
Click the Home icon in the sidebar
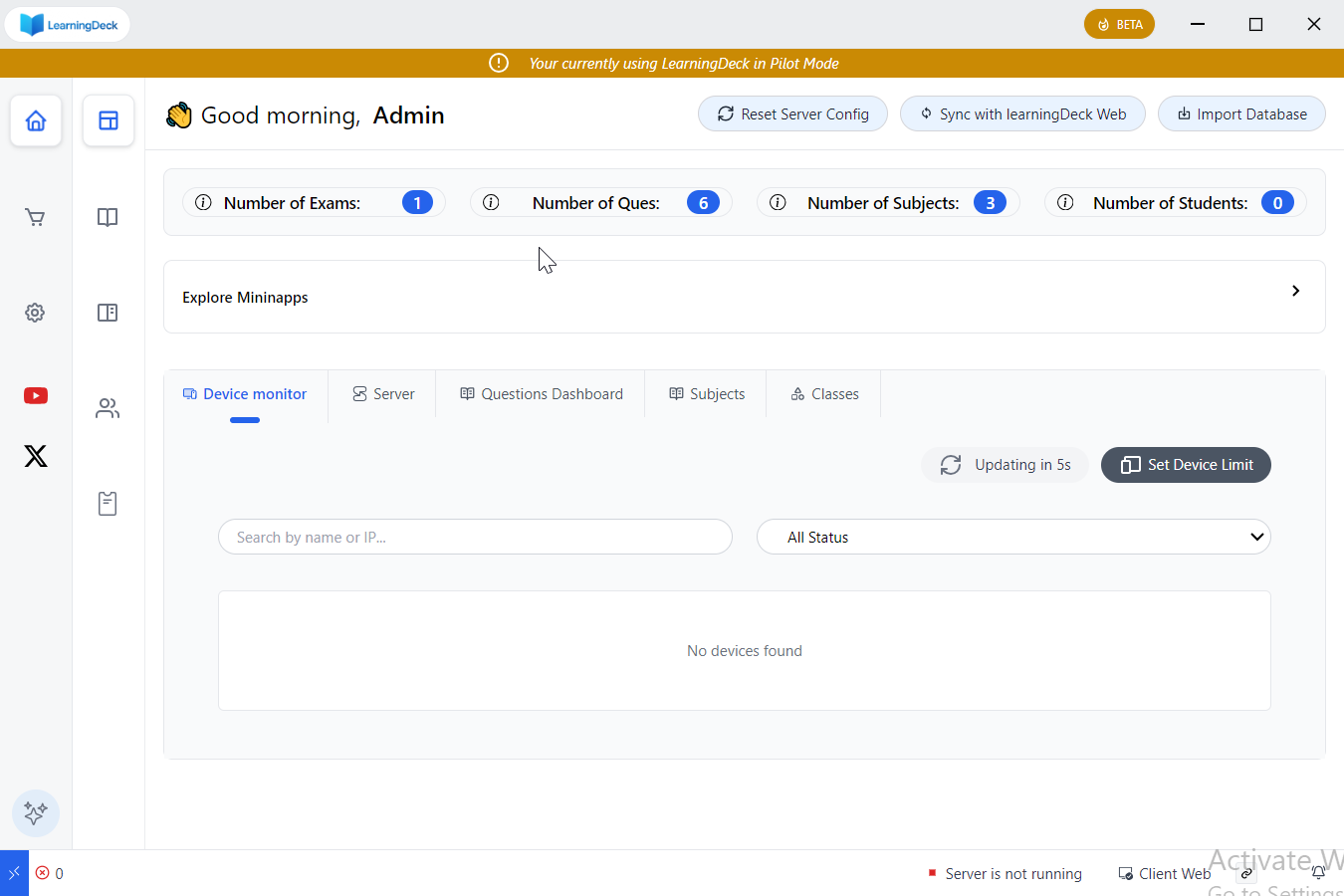pyautogui.click(x=36, y=120)
